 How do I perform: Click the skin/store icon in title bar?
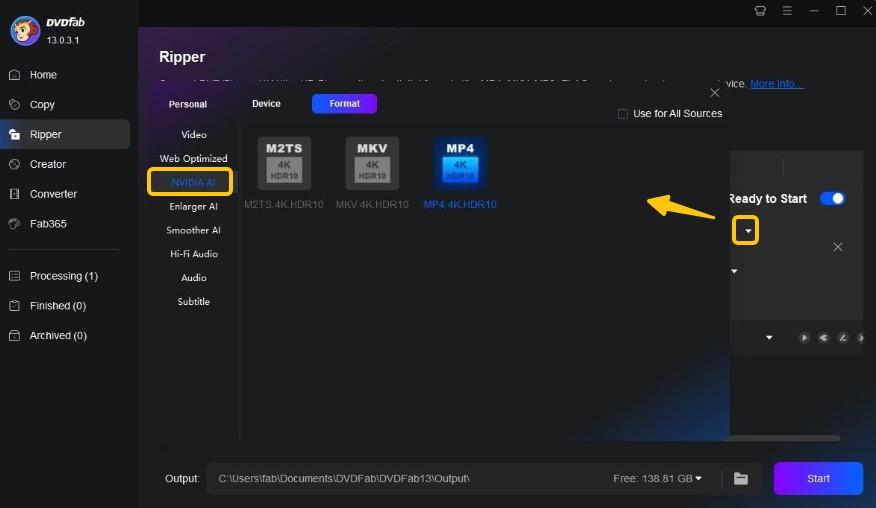coord(760,11)
